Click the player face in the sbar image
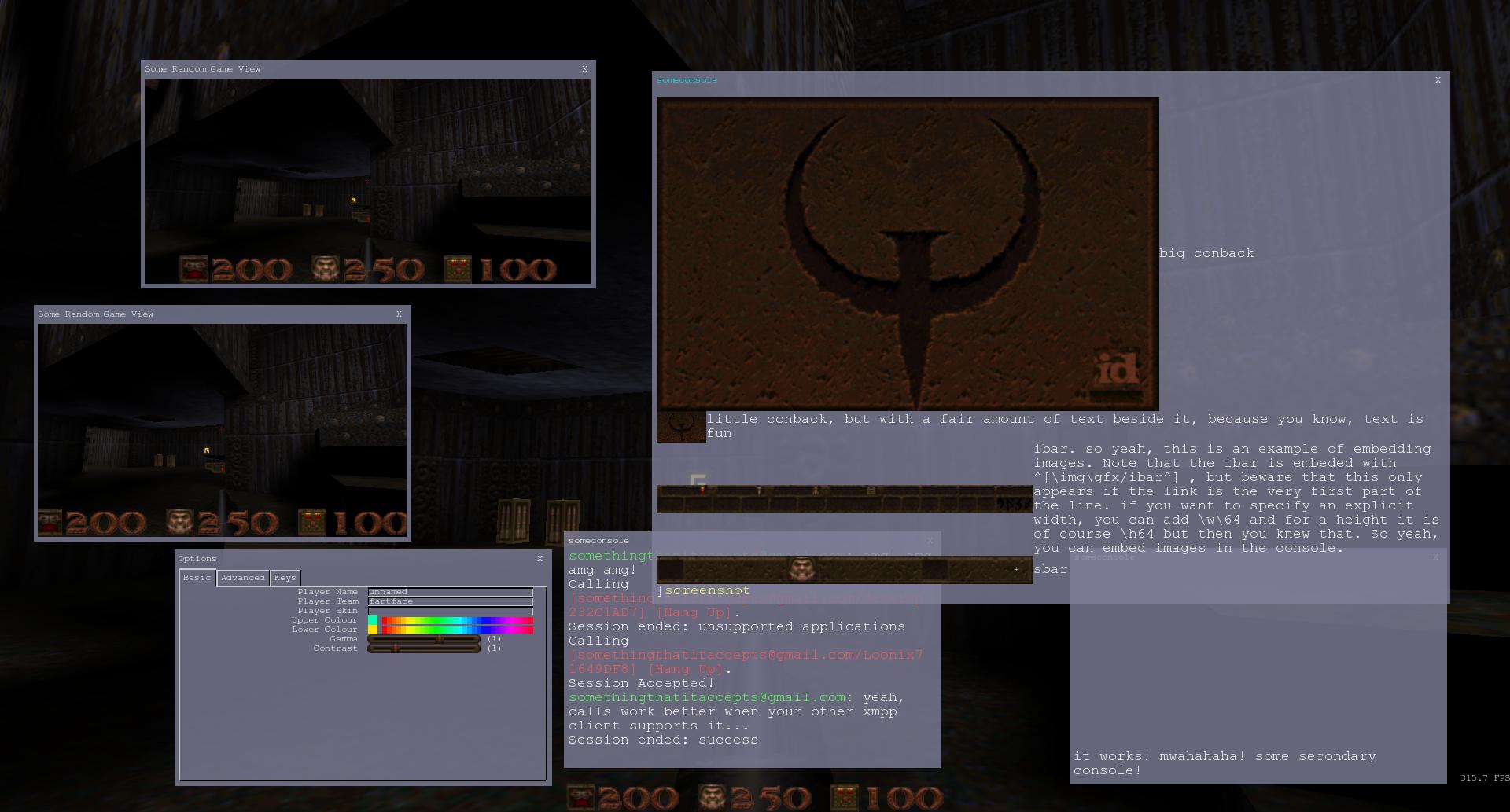1510x812 pixels. [x=802, y=569]
